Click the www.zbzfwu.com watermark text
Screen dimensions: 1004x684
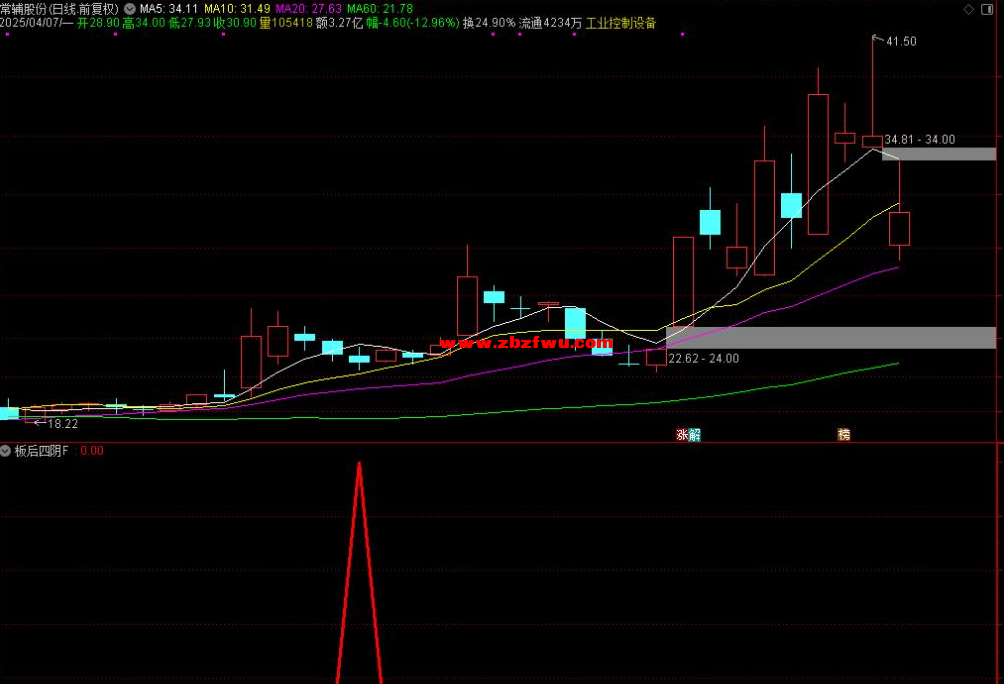(526, 343)
